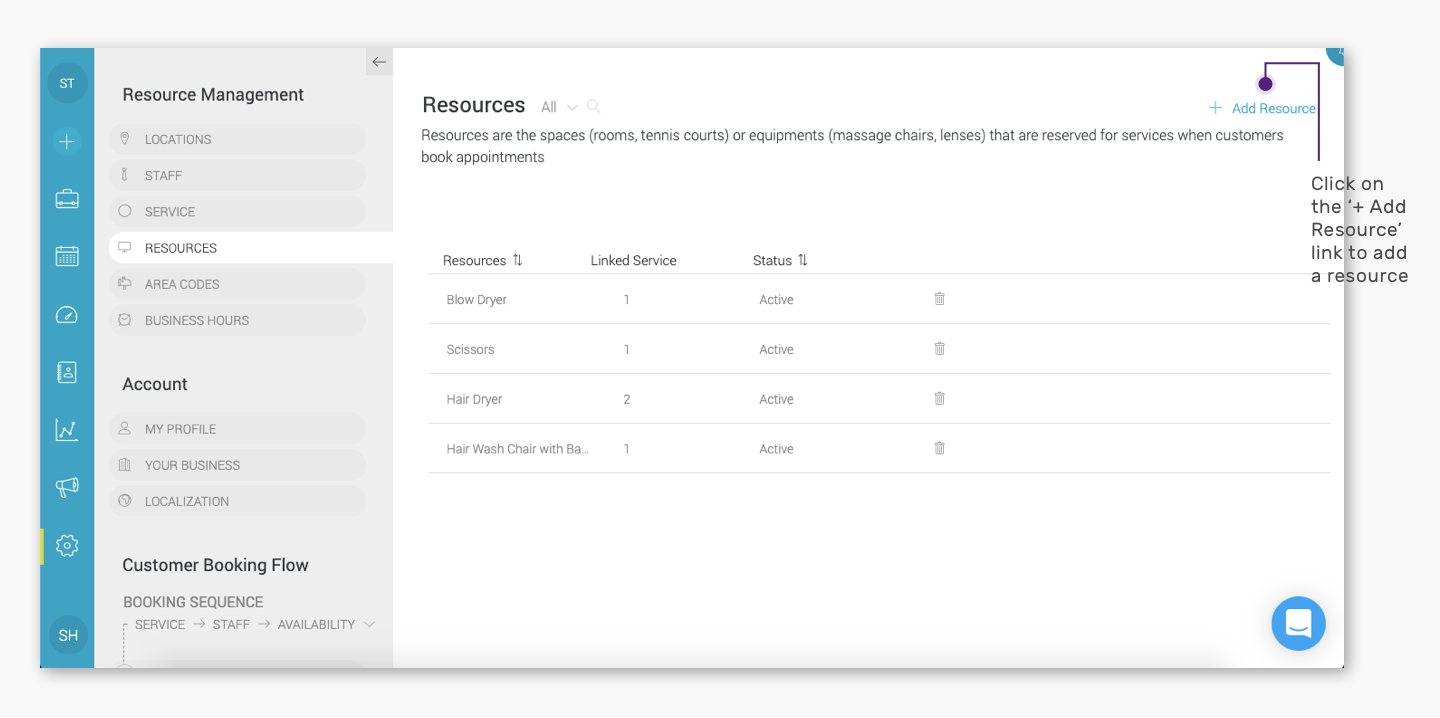
Task: Delete the Hair Wash Chair resource
Action: (940, 448)
